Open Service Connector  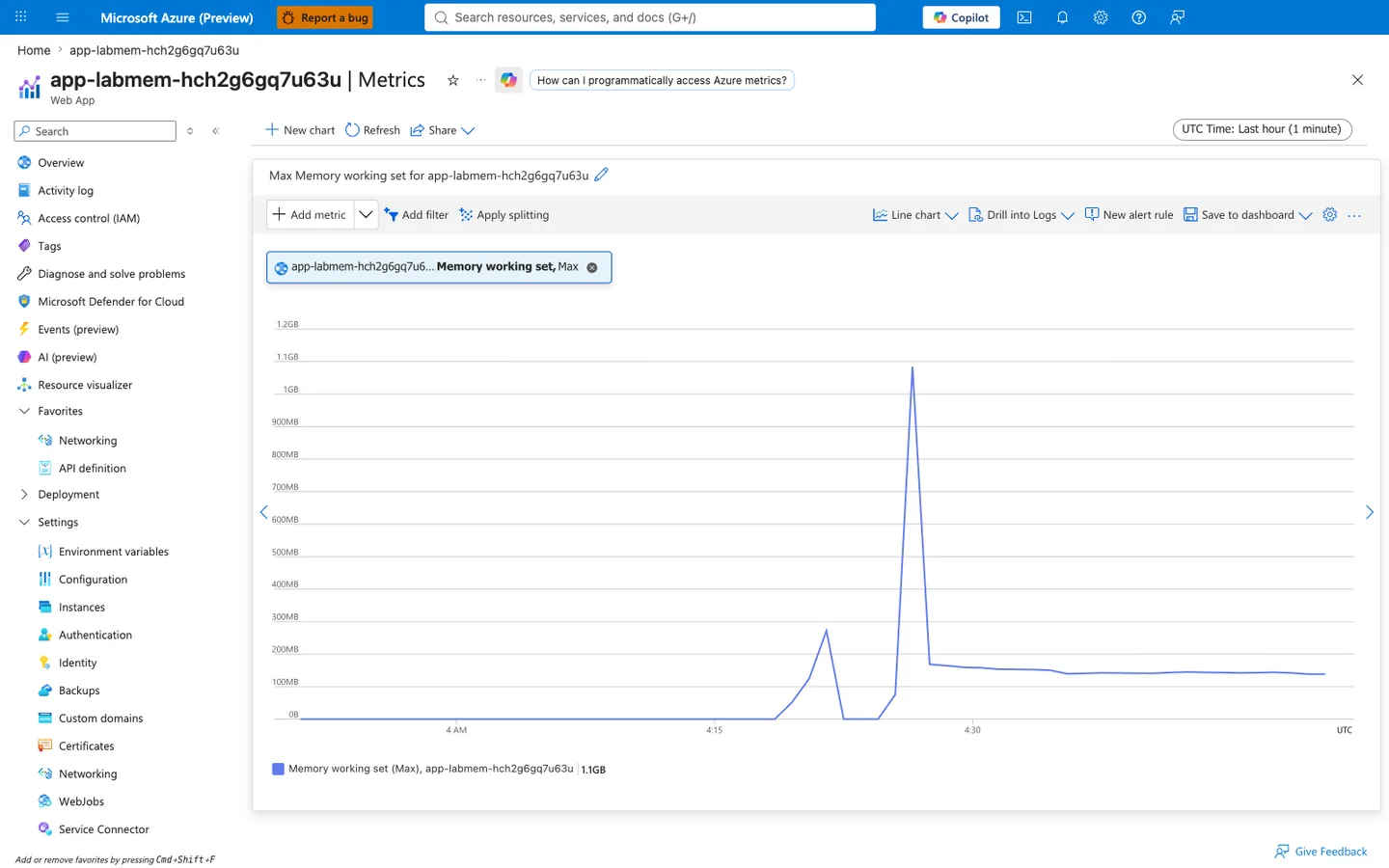click(103, 829)
